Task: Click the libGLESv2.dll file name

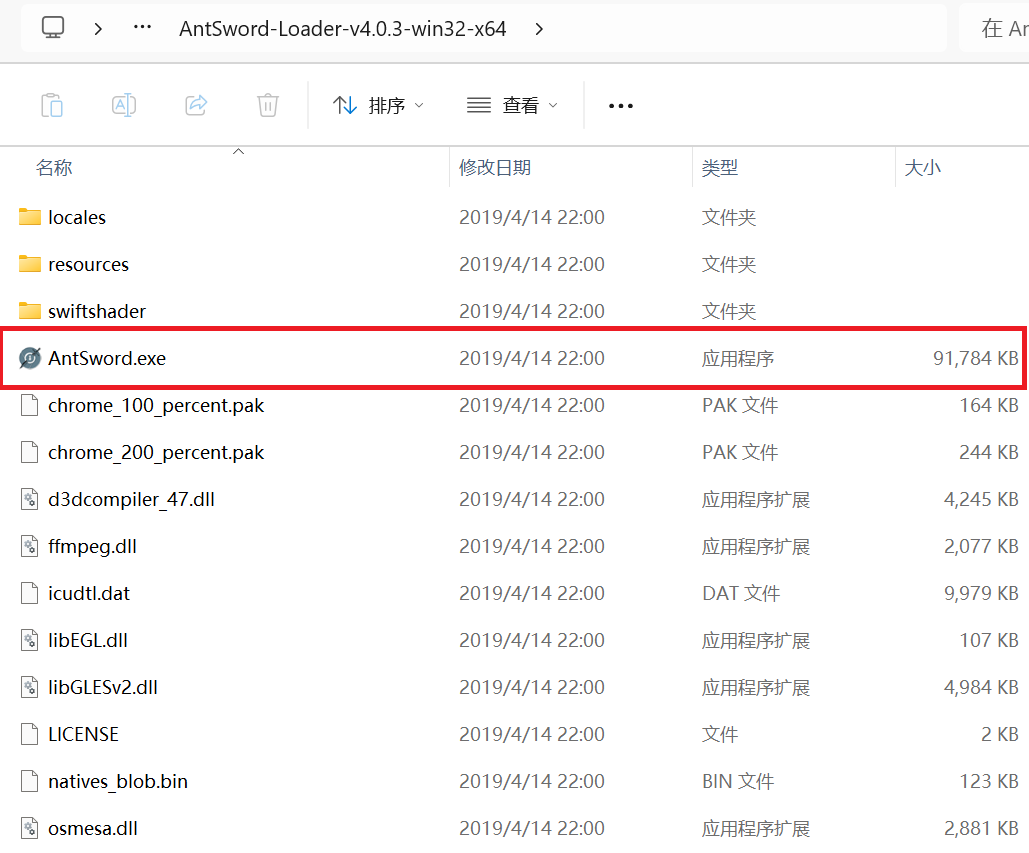Action: 103,687
